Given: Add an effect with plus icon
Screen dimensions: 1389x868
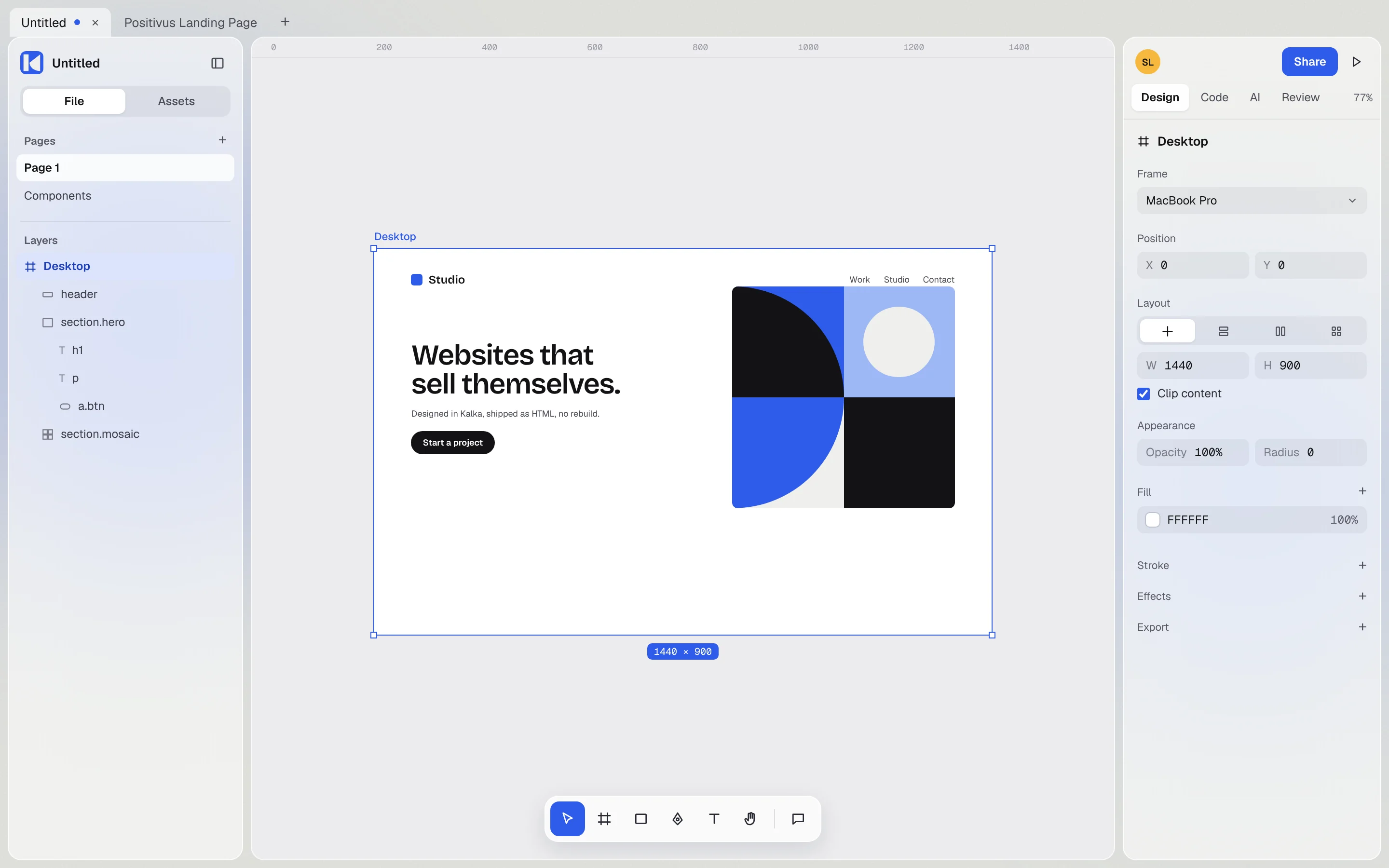Looking at the screenshot, I should pyautogui.click(x=1362, y=596).
